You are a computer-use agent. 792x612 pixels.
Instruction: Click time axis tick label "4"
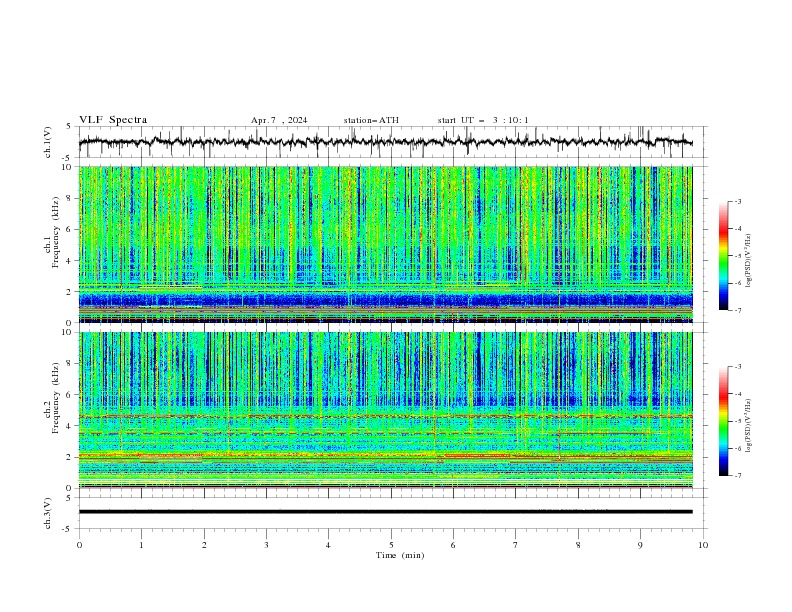(328, 545)
